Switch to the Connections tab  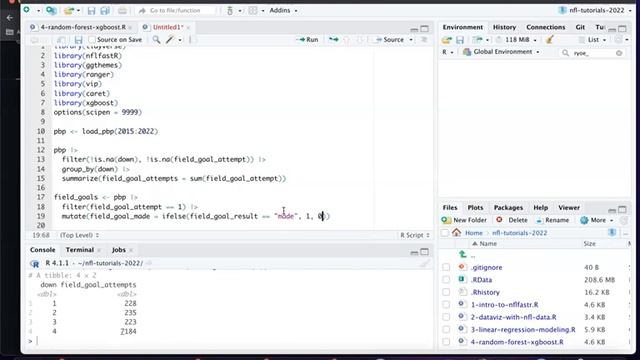click(546, 27)
